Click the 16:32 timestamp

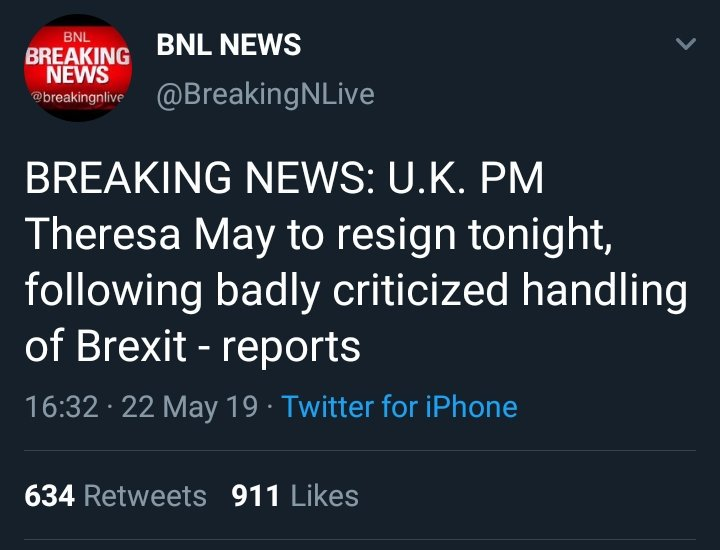pos(61,407)
